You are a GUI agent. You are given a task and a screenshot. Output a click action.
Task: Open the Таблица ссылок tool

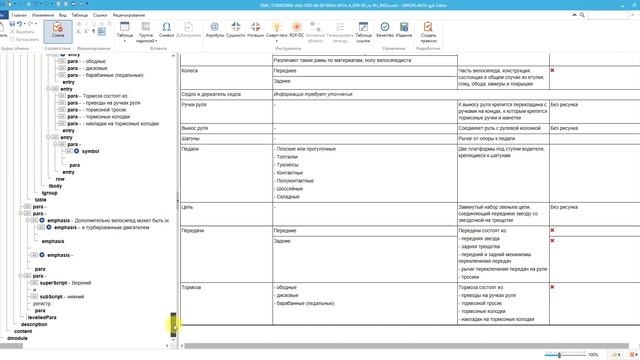[x=363, y=32]
